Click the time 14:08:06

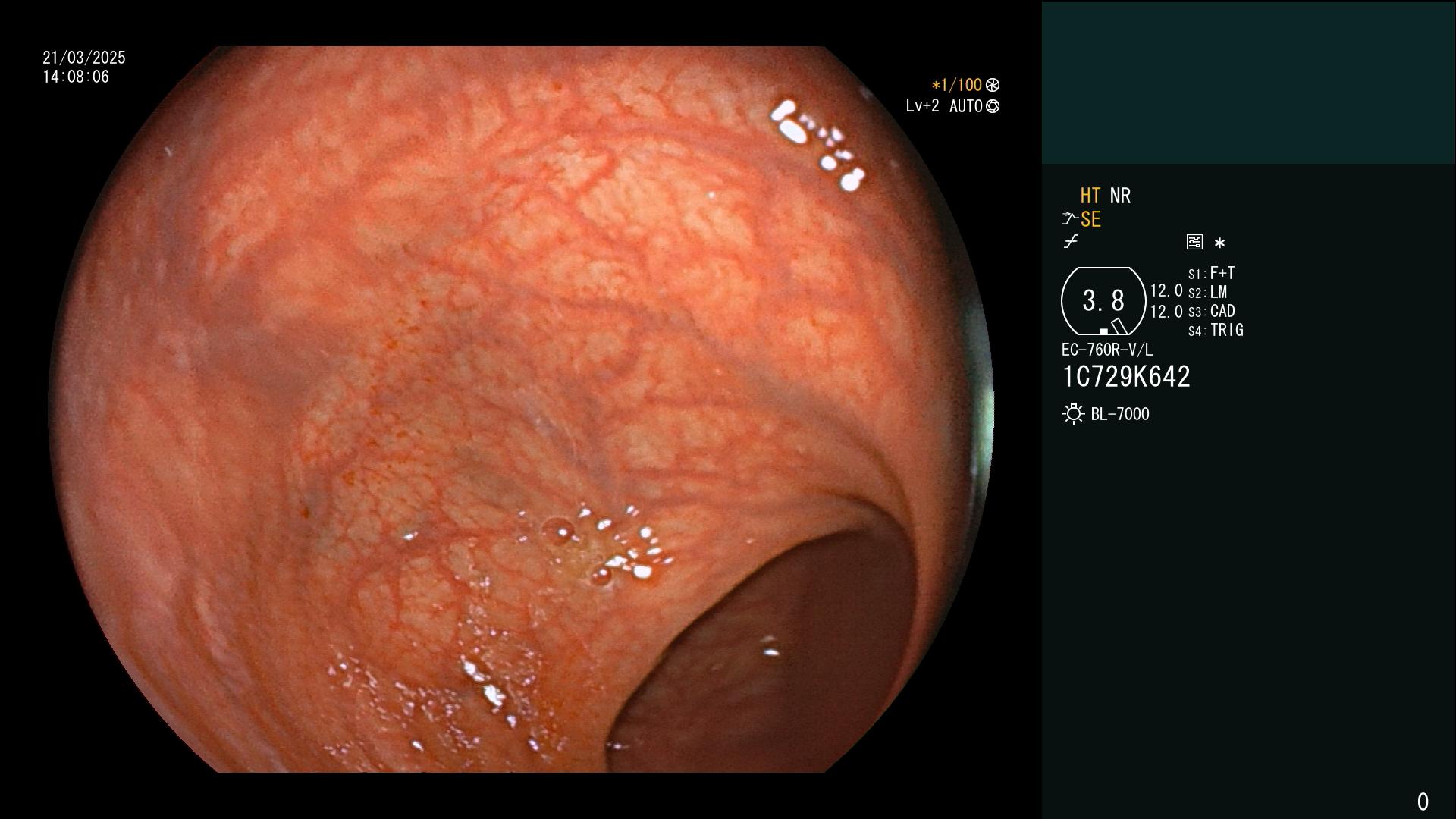pyautogui.click(x=76, y=77)
